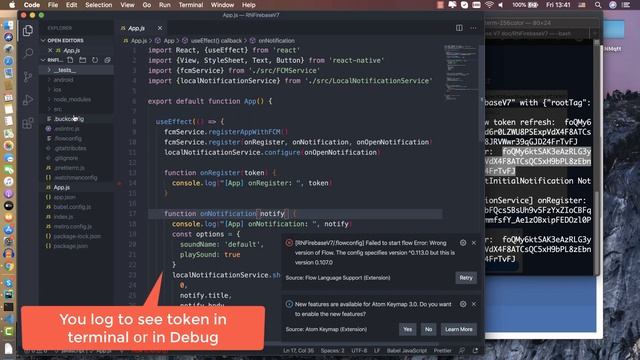Open the Selection menu
This screenshot has width=640, height=360.
[98, 5]
